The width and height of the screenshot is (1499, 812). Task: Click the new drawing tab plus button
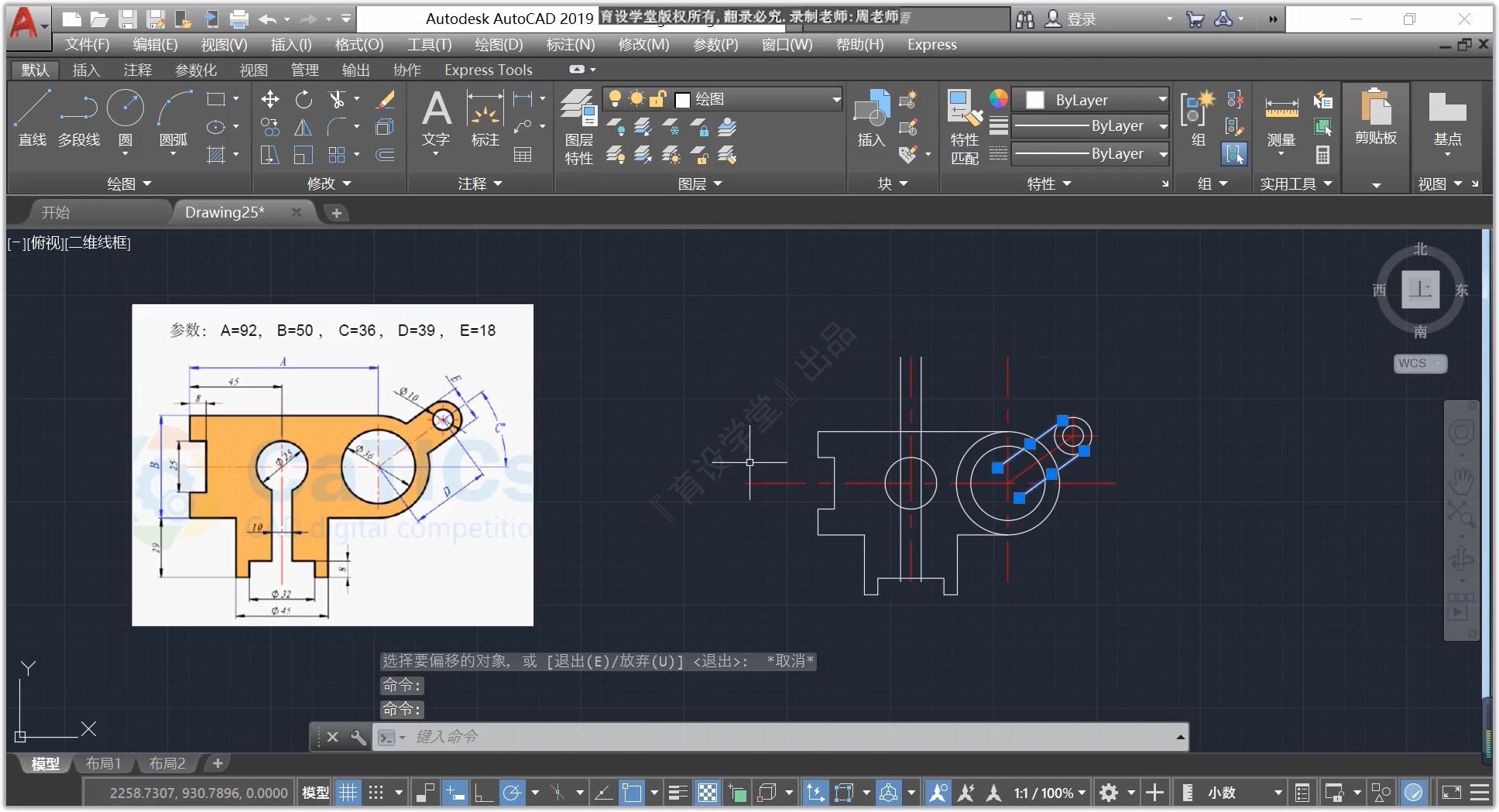(x=337, y=213)
